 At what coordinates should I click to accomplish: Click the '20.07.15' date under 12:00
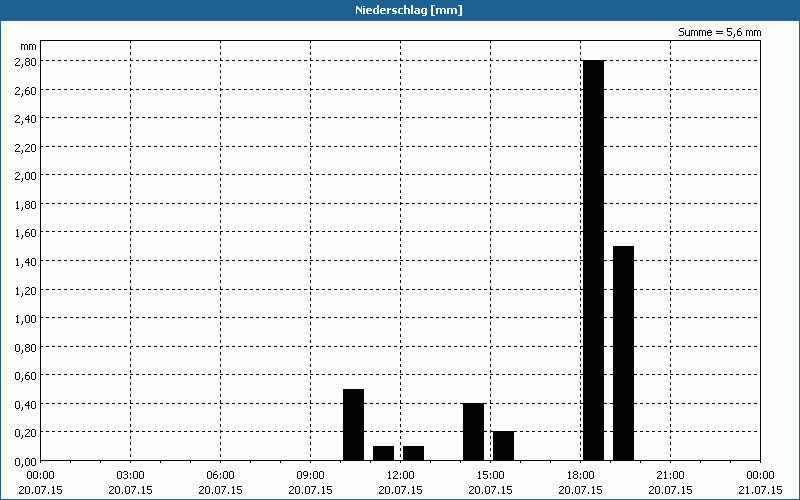click(x=401, y=490)
